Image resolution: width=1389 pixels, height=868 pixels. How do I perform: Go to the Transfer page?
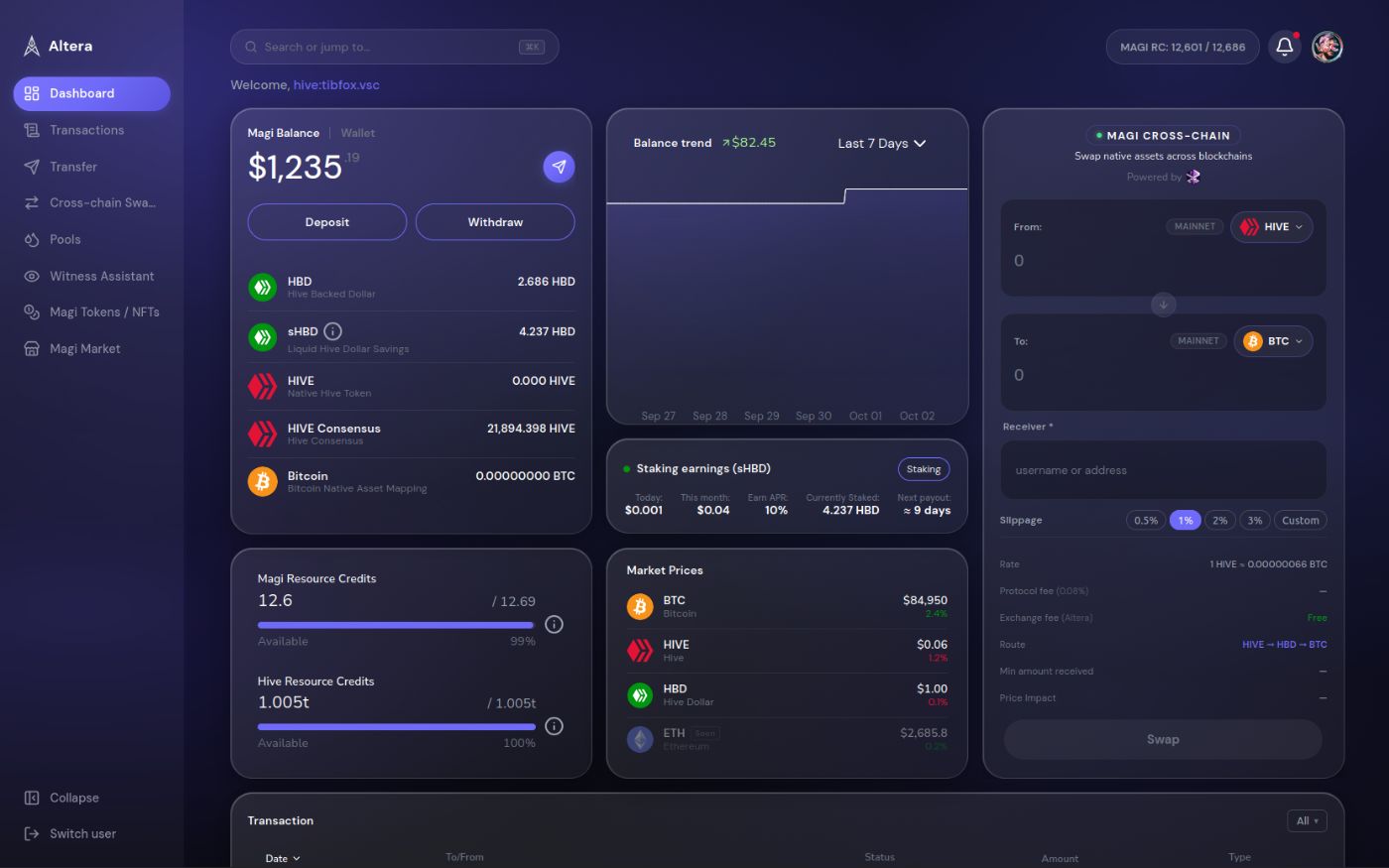point(91,167)
